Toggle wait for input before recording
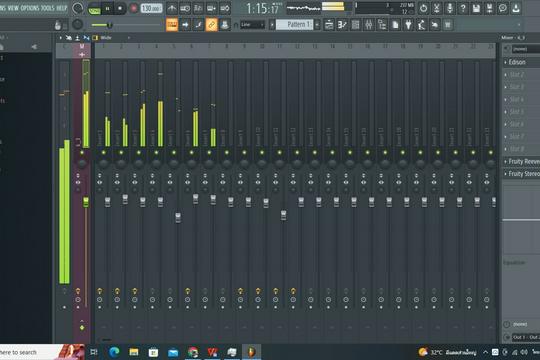Screen dimensions: 540x360 pyautogui.click(x=185, y=8)
